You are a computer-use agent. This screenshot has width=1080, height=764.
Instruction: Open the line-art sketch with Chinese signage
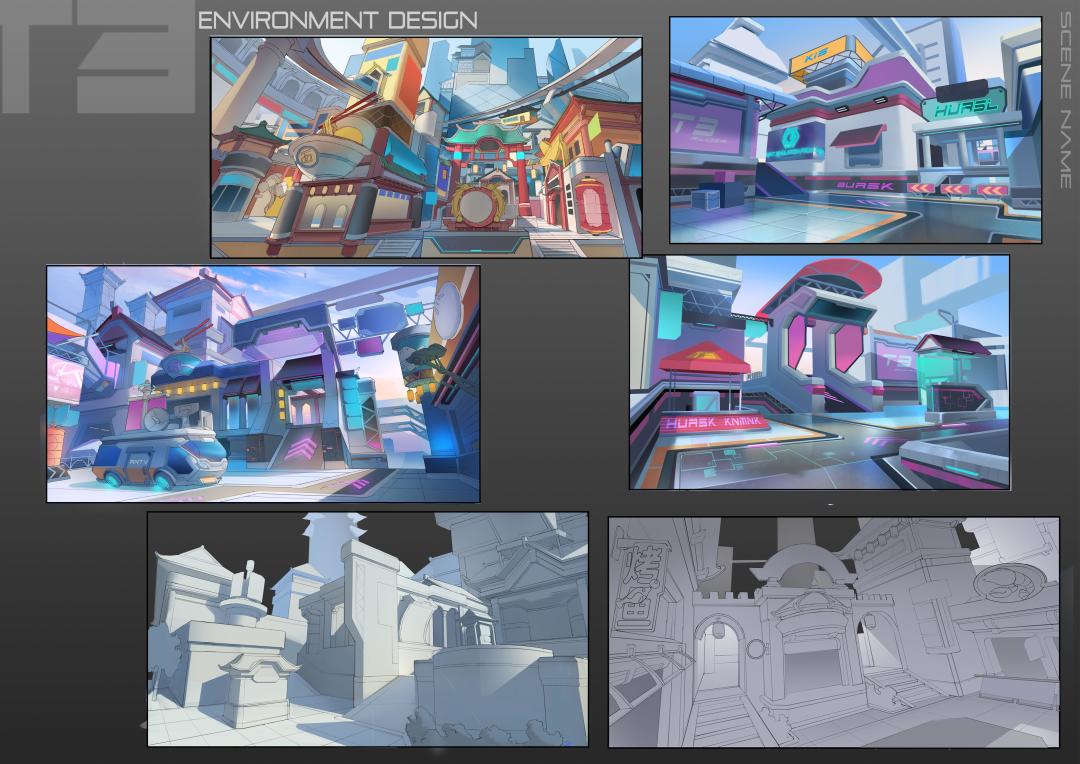coord(834,632)
